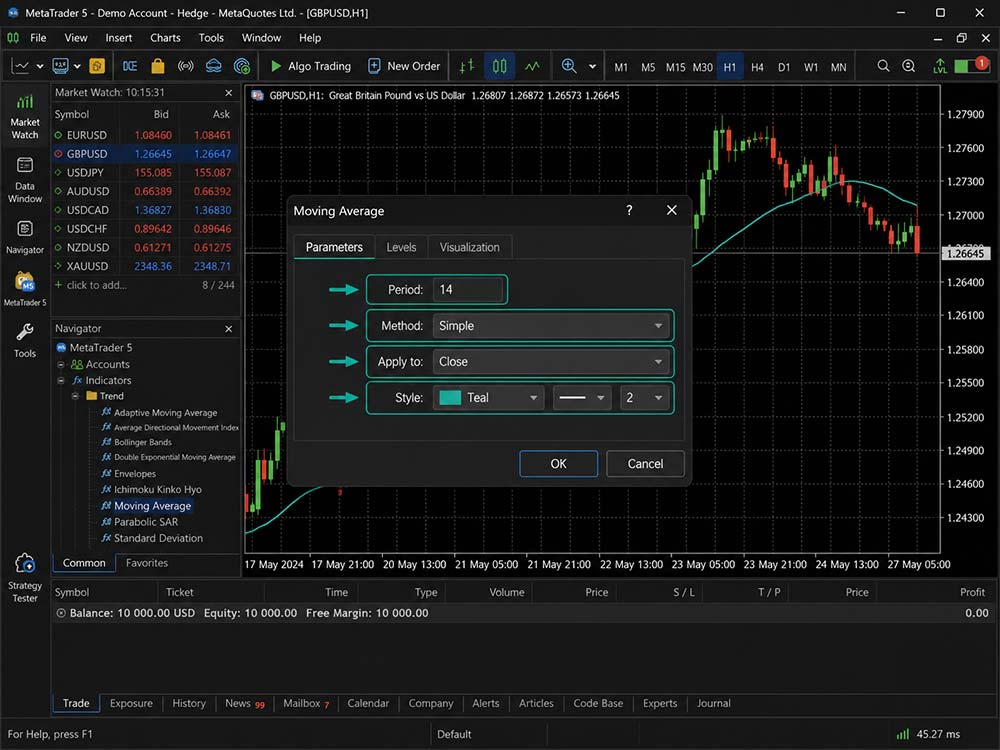Open the Market shopping bag icon
This screenshot has height=750, width=1000.
pos(158,66)
